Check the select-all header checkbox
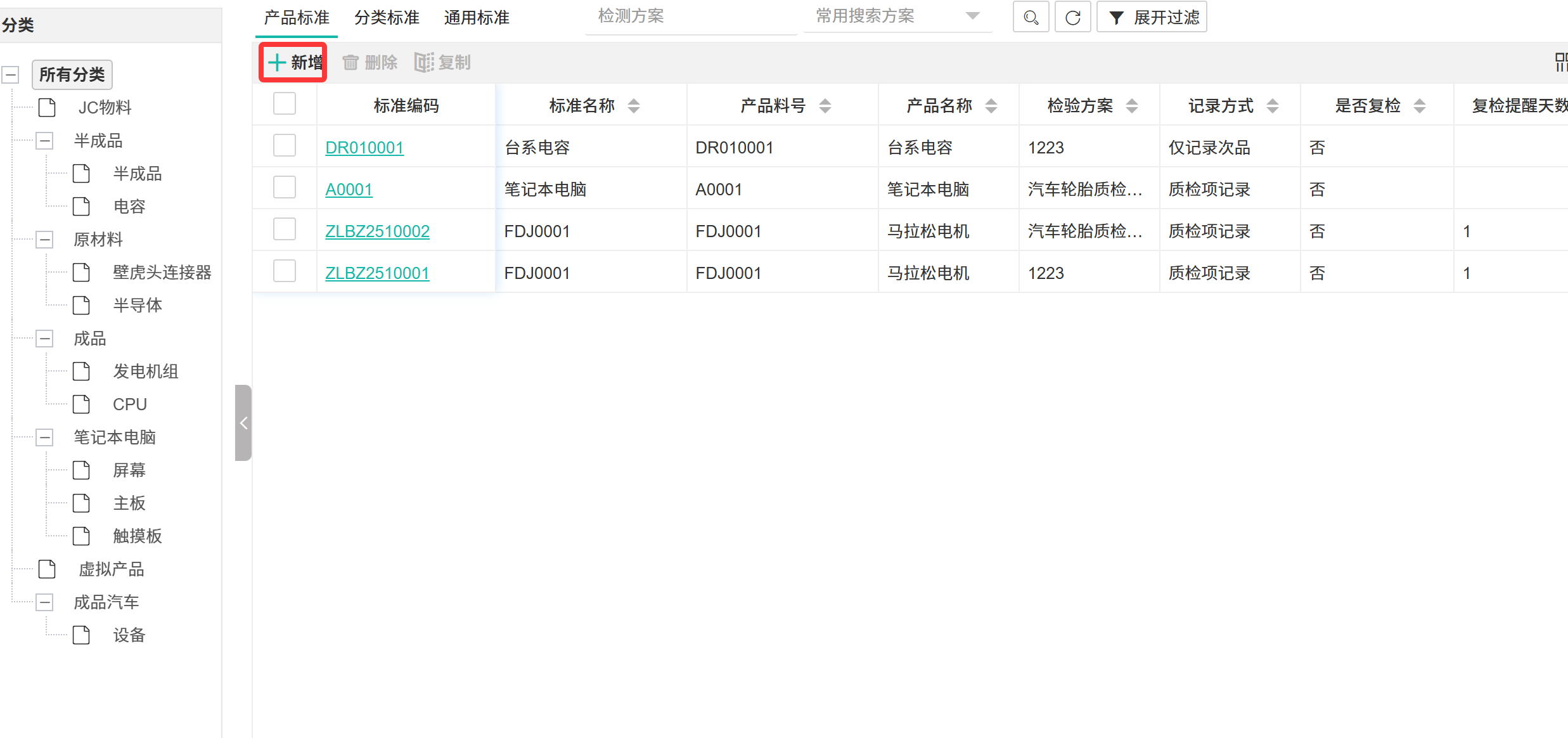1568x738 pixels. point(285,104)
